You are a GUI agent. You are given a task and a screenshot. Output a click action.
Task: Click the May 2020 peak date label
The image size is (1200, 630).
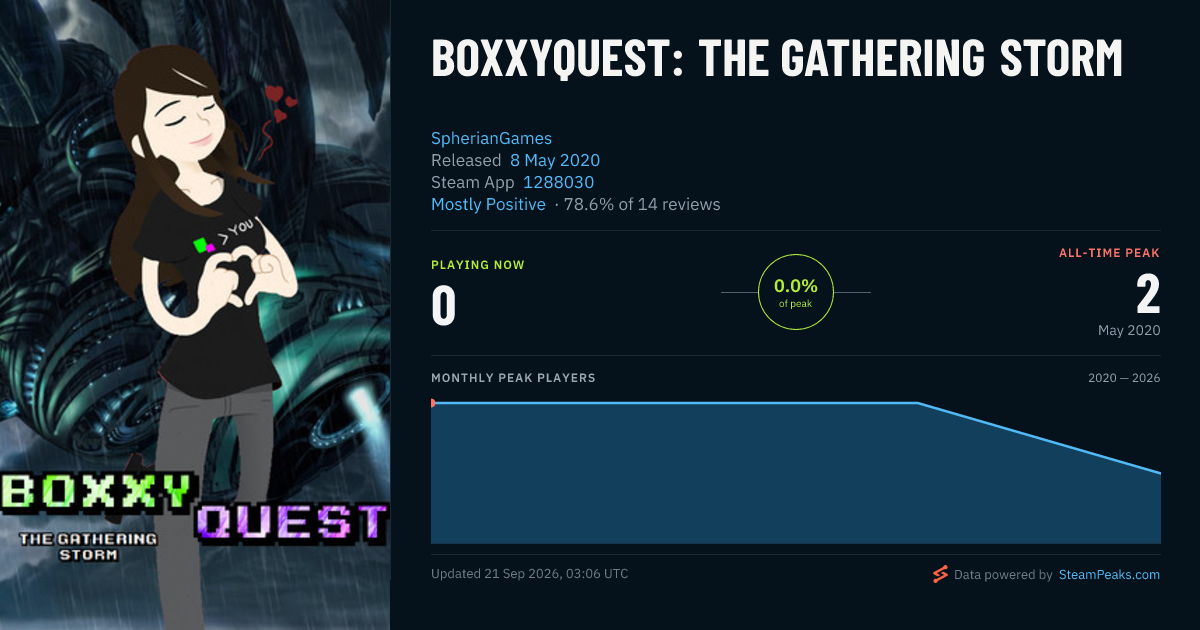point(1129,330)
